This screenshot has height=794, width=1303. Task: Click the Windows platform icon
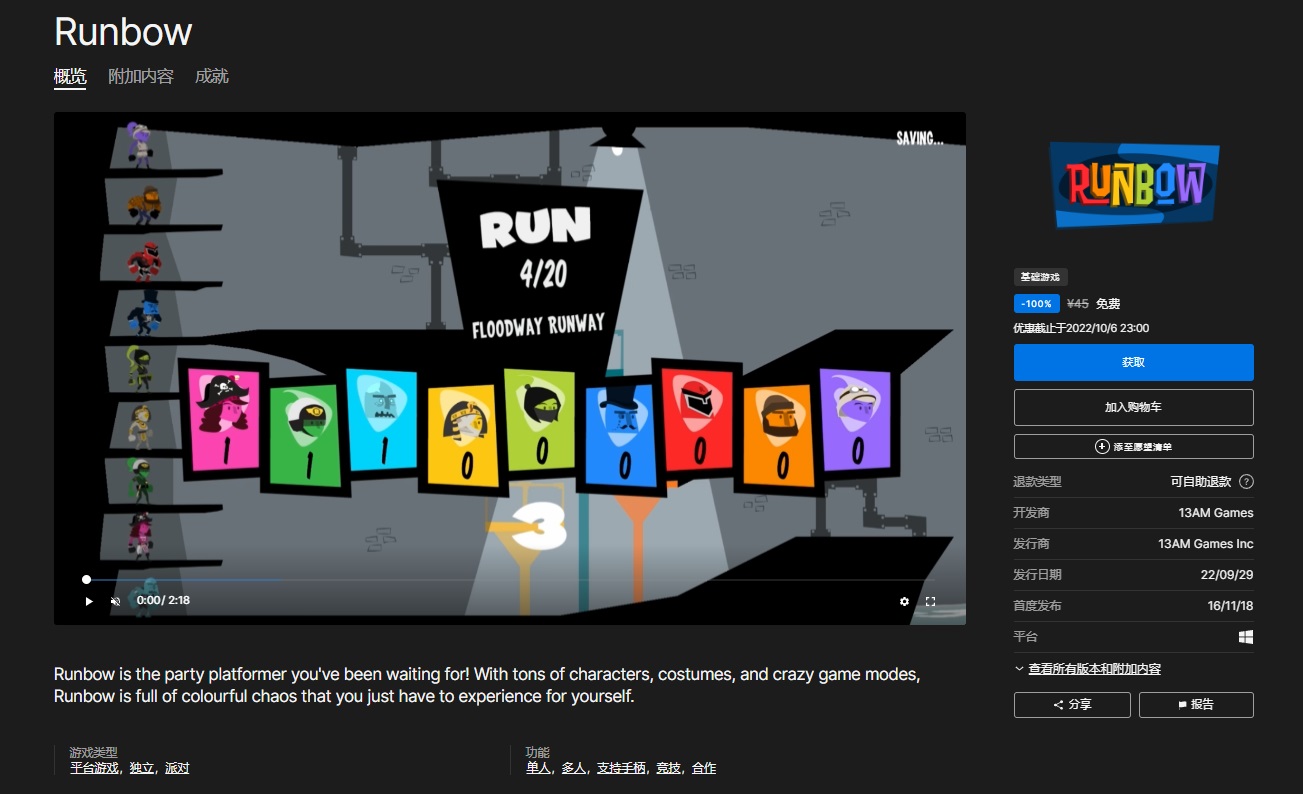pos(1246,637)
